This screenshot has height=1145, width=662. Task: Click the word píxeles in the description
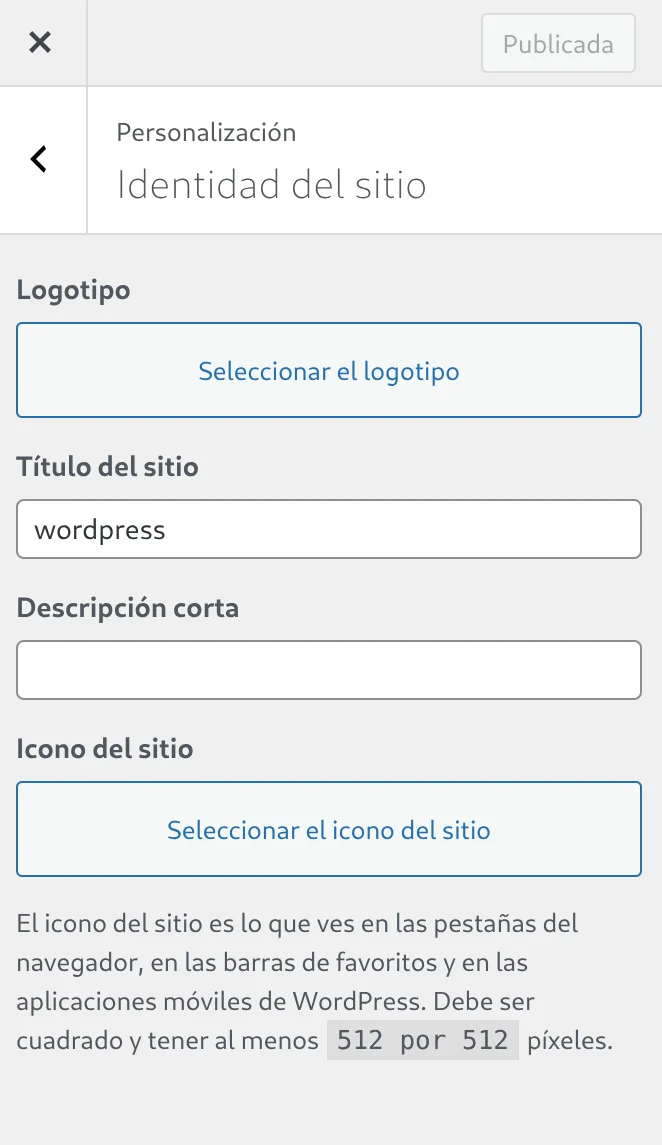569,1041
